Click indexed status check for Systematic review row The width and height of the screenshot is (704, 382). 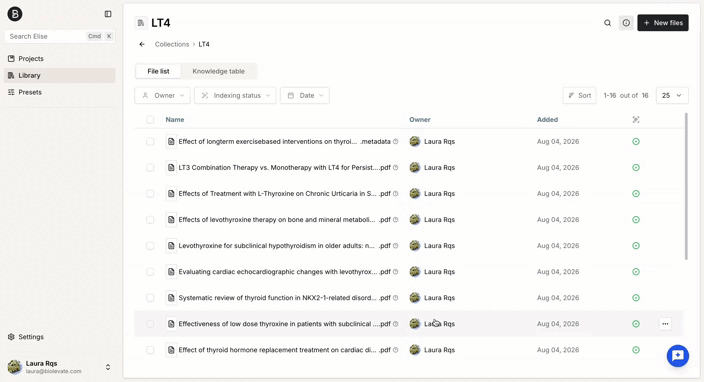636,298
